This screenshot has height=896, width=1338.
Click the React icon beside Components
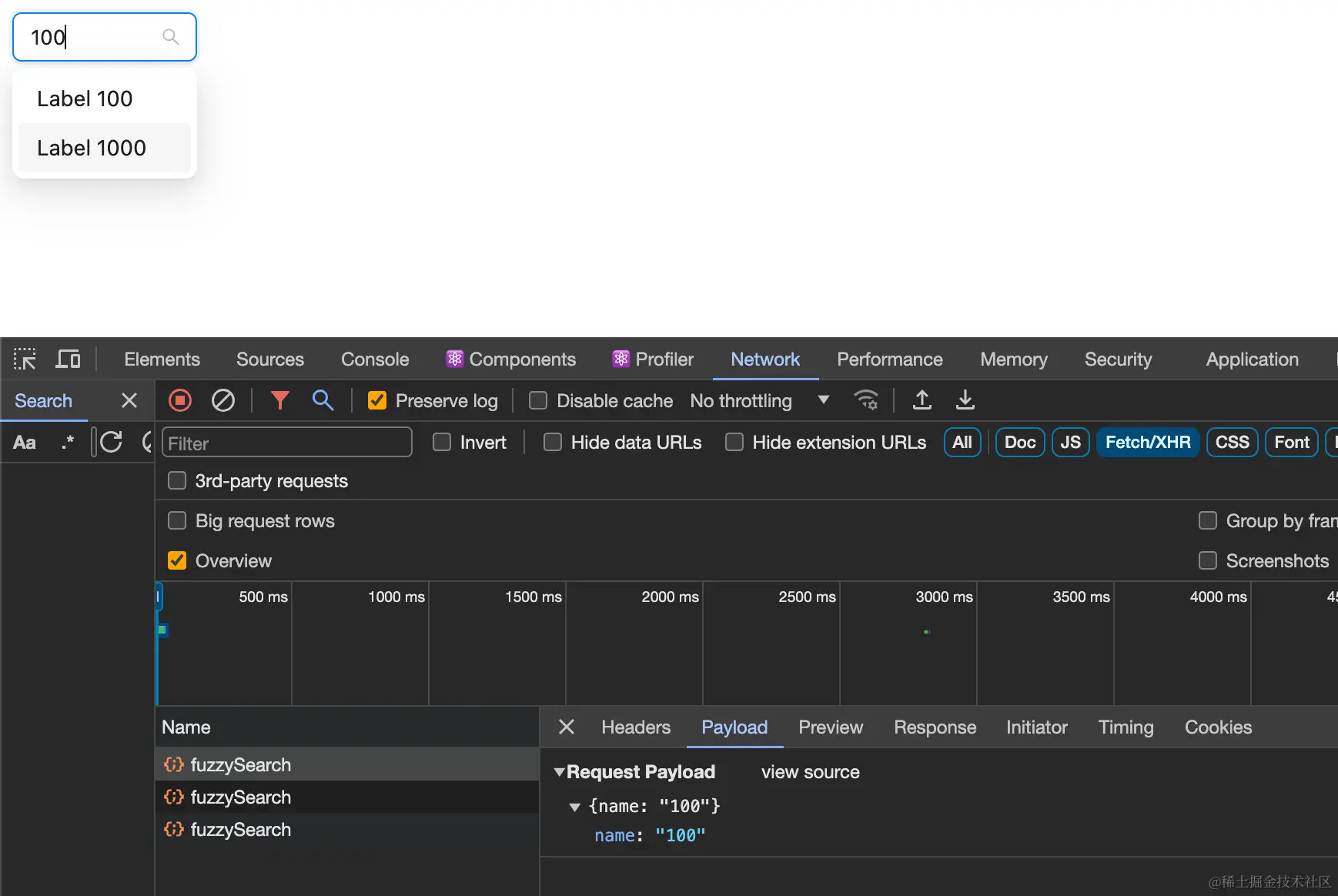(x=455, y=359)
